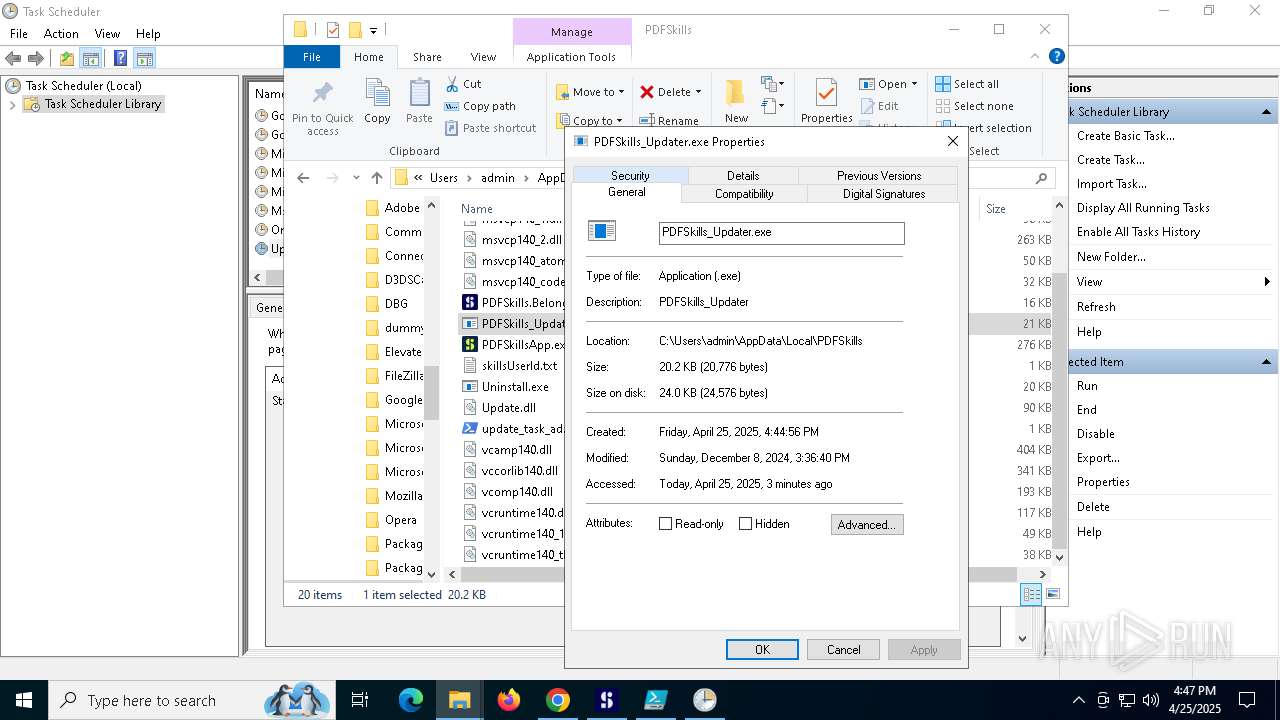The height and width of the screenshot is (720, 1280).
Task: Select the Opera folder in navigation pane
Action: coord(390,520)
